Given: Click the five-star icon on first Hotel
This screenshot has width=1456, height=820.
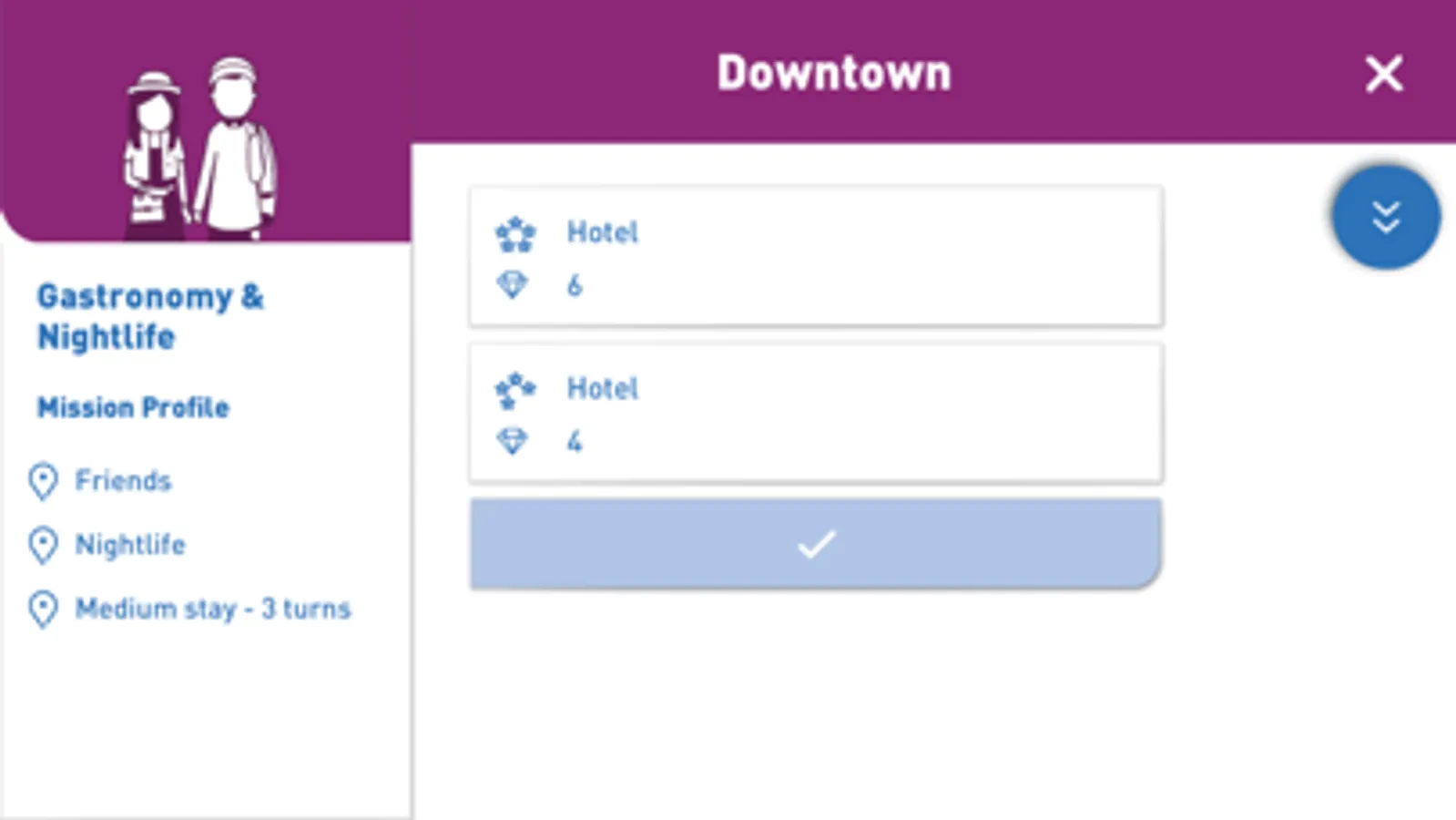Looking at the screenshot, I should pos(515,234).
